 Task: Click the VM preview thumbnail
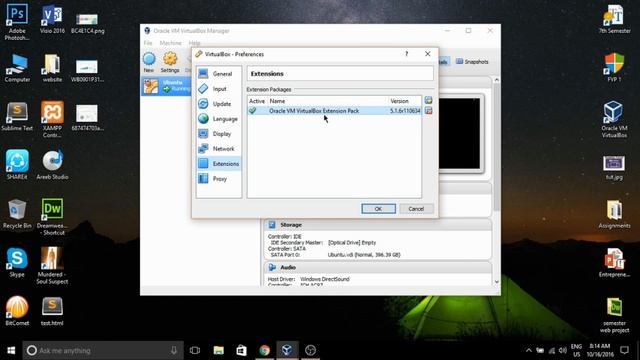pyautogui.click(x=460, y=134)
